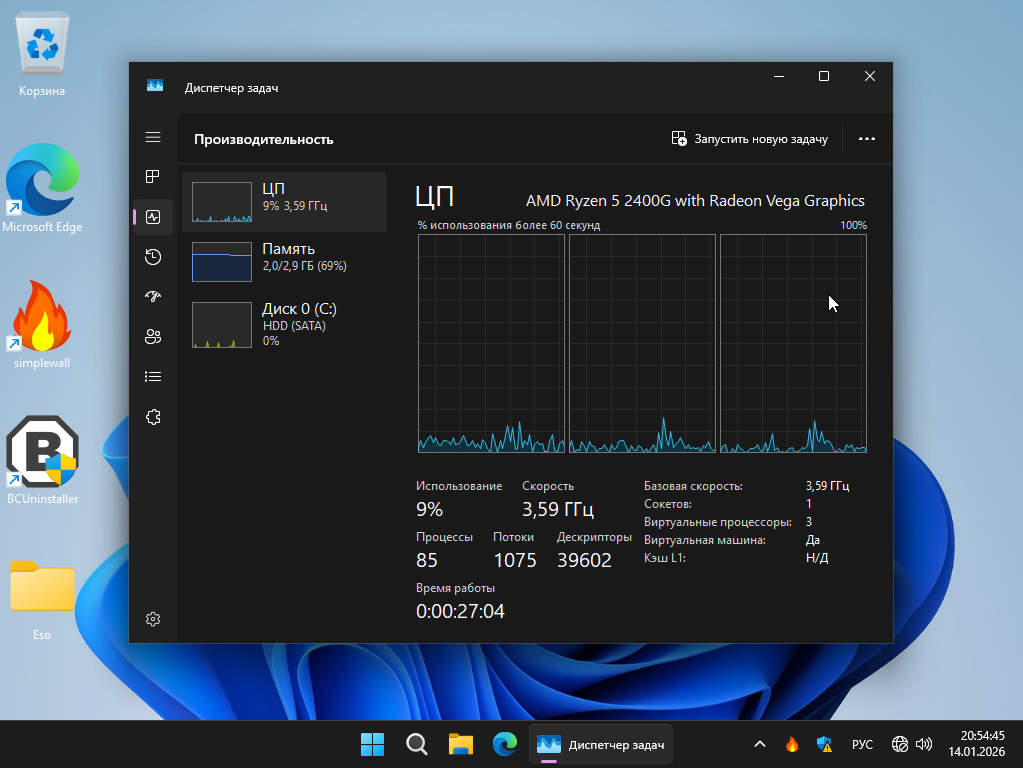Open the Startup apps page
Screen dimensions: 1023x768
click(153, 297)
